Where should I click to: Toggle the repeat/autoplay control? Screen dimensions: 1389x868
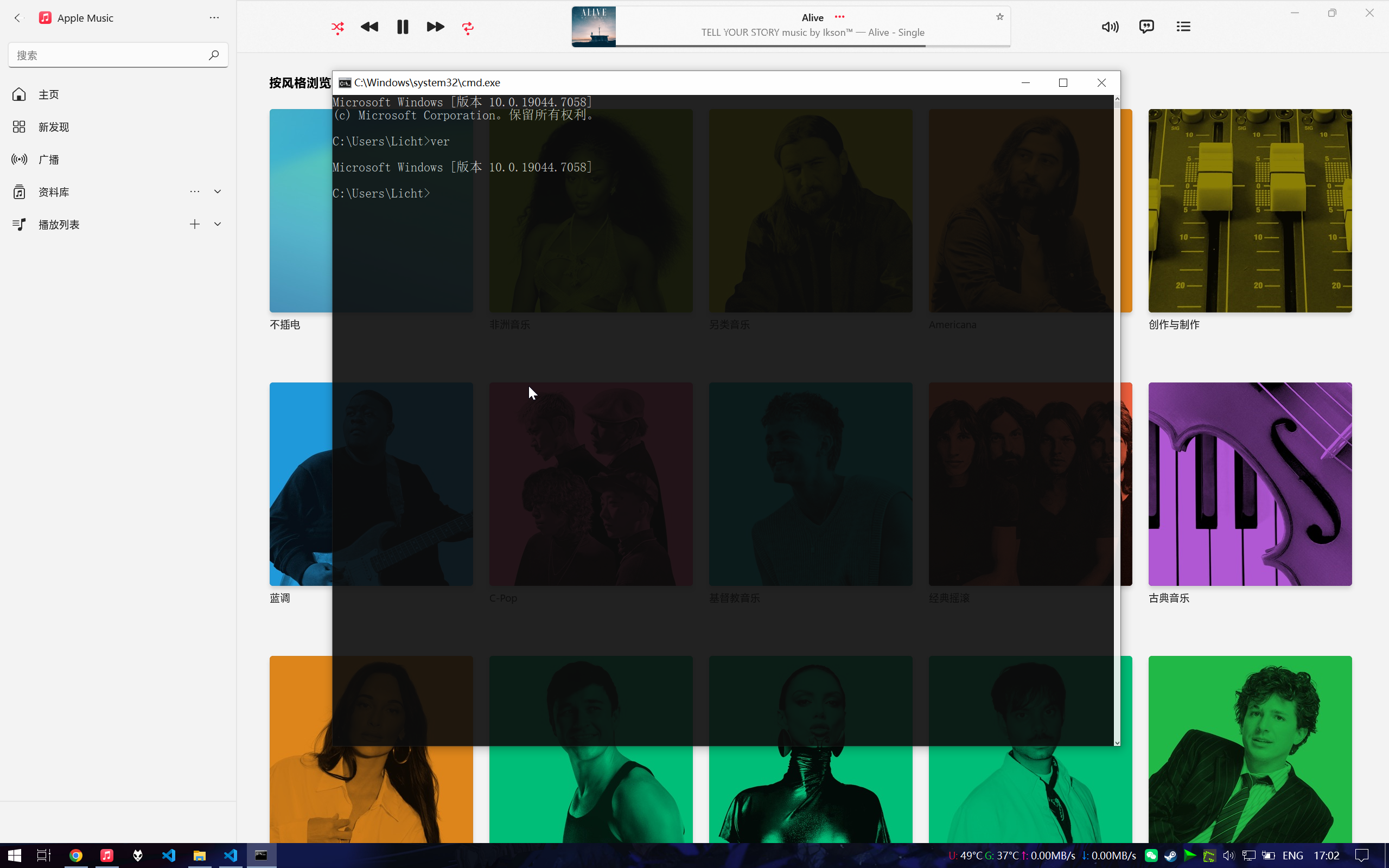pos(467,27)
